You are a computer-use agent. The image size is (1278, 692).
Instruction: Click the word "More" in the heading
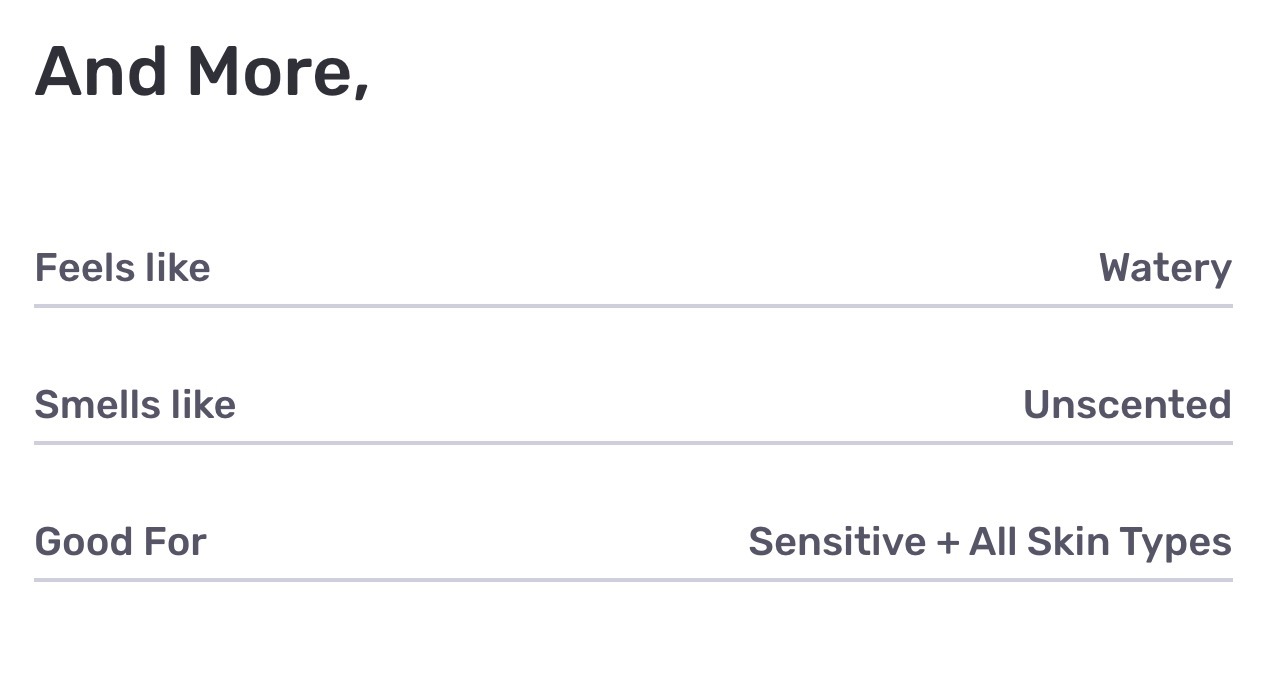click(268, 72)
